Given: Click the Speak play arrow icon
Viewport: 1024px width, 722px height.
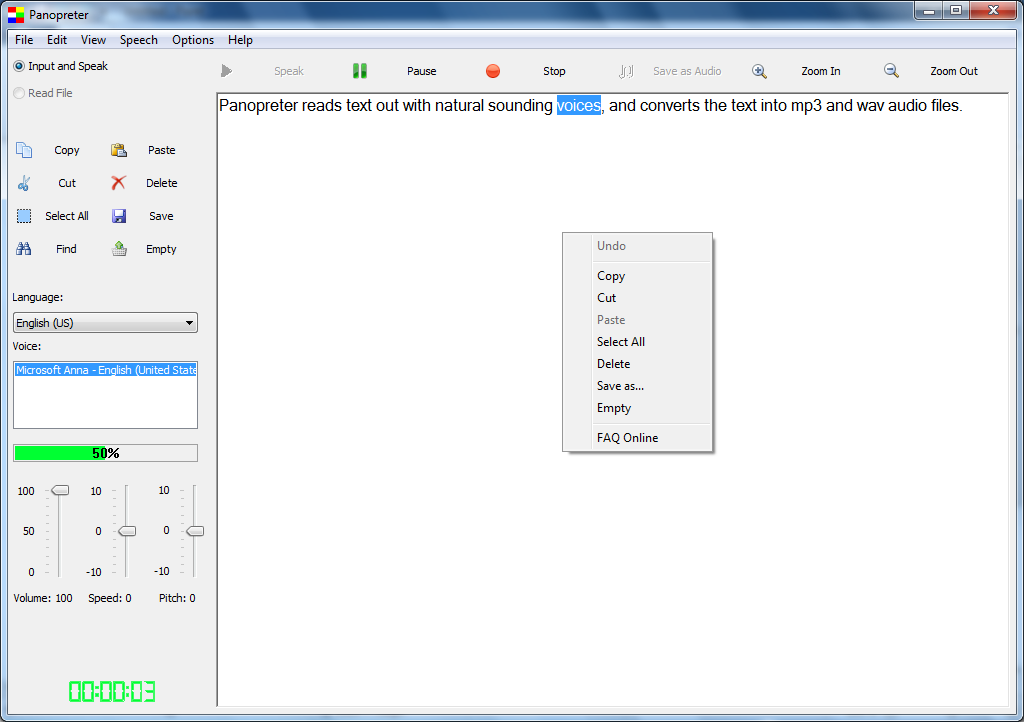Looking at the screenshot, I should pos(226,71).
